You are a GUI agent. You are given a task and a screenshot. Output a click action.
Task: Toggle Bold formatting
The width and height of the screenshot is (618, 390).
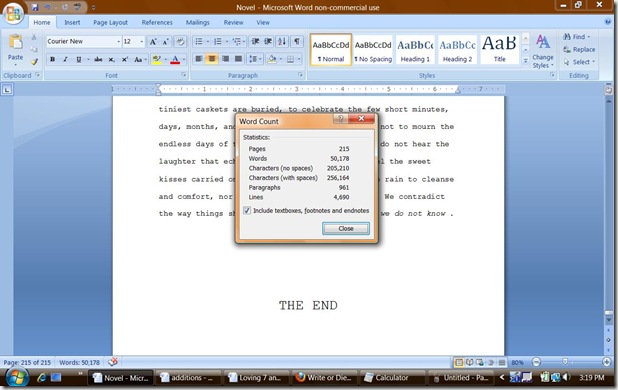click(52, 59)
